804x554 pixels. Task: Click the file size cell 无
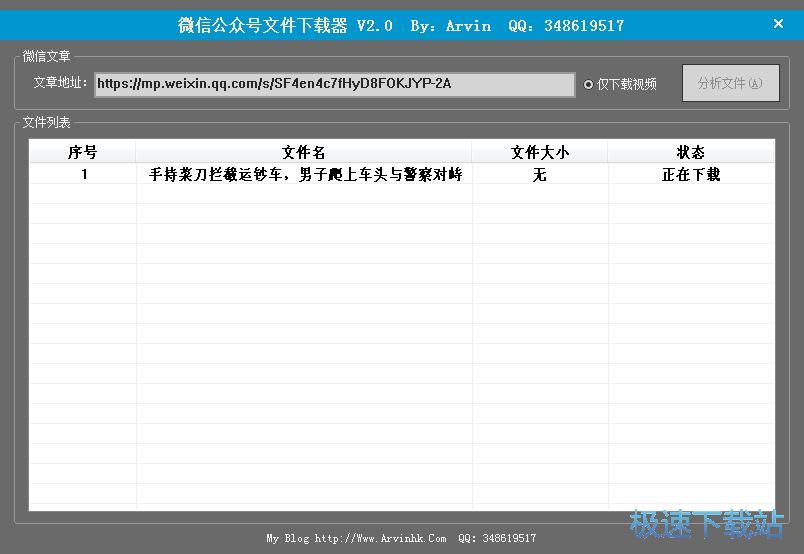click(x=539, y=175)
